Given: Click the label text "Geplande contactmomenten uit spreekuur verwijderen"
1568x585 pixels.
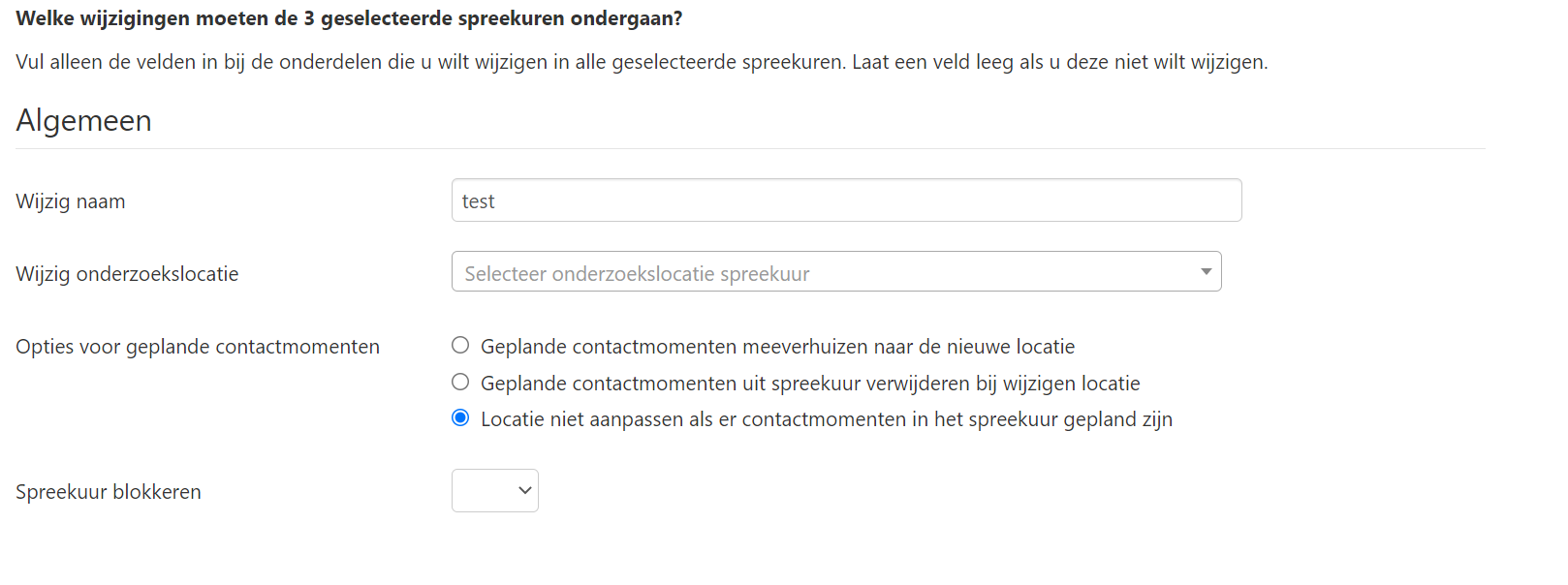Looking at the screenshot, I should pyautogui.click(x=810, y=384).
